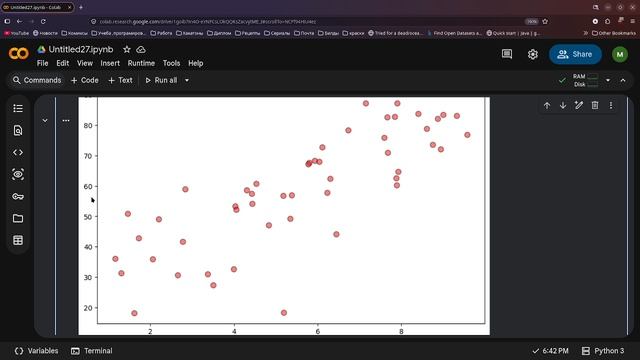Viewport: 640px width, 360px height.
Task: Click the Python 3 runtime indicator
Action: tap(603, 351)
